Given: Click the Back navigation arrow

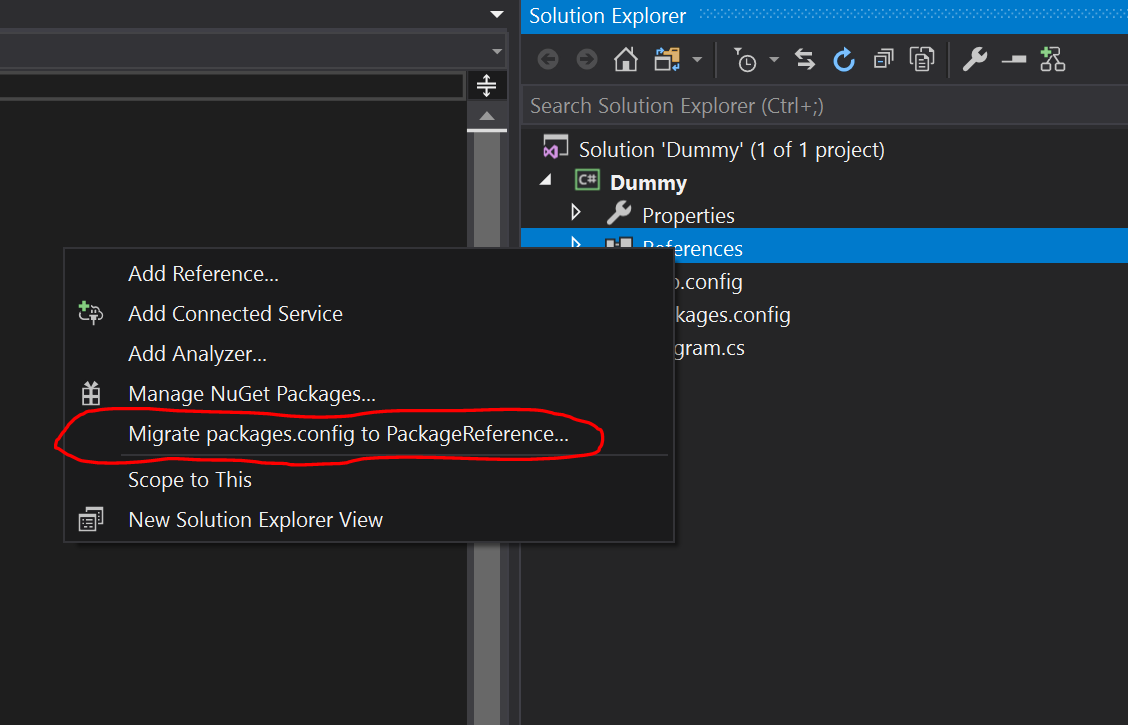Looking at the screenshot, I should click(547, 59).
